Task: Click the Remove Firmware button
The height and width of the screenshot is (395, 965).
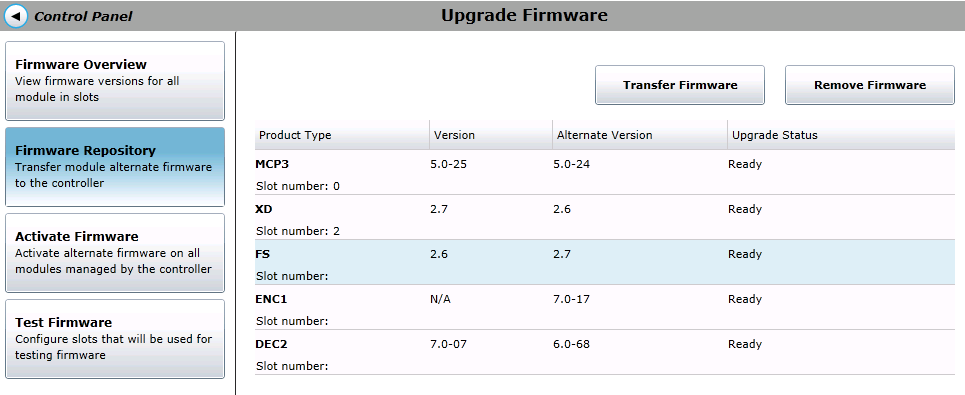Action: (870, 85)
